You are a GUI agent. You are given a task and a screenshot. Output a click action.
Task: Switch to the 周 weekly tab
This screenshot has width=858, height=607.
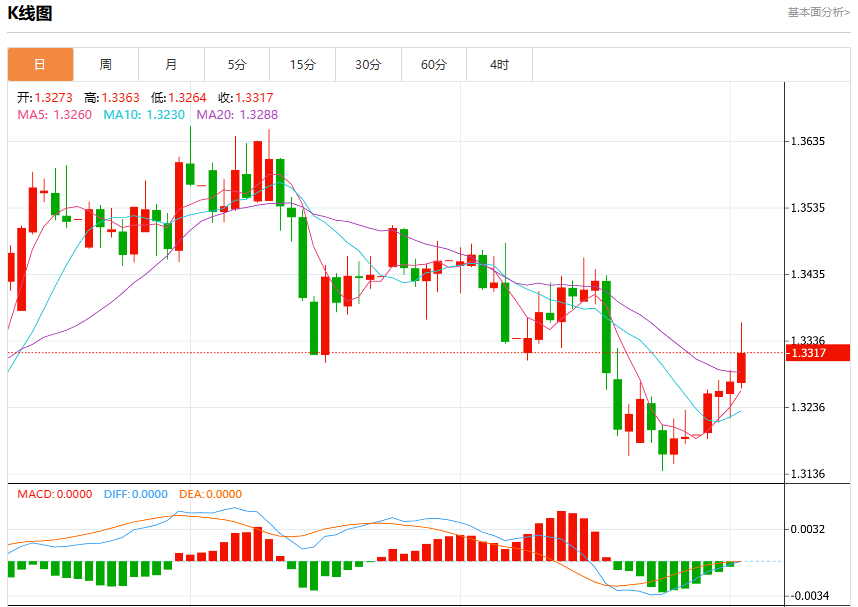(106, 65)
